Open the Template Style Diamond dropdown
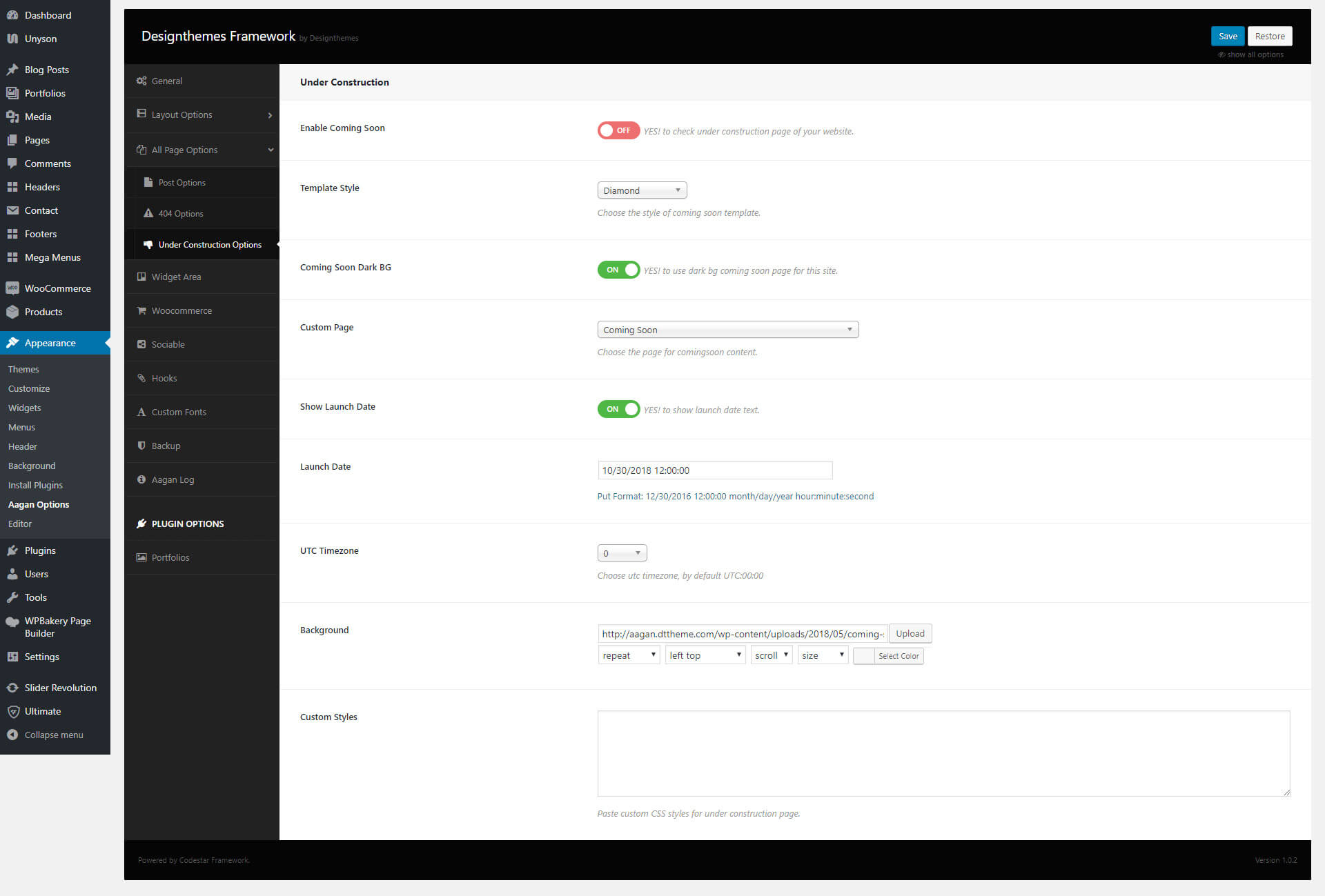Viewport: 1325px width, 896px height. [x=642, y=190]
